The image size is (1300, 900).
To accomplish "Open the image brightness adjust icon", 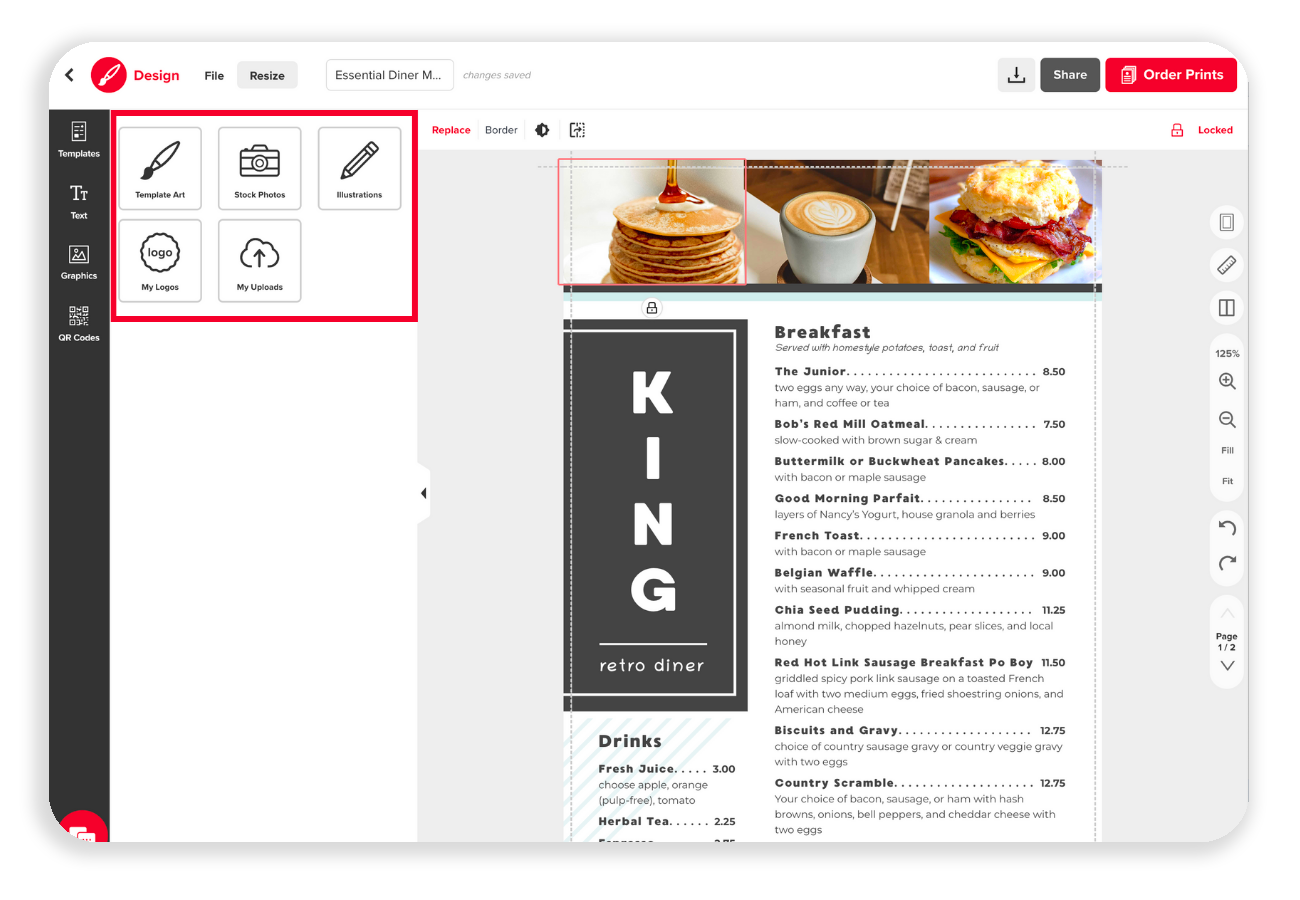I will 542,130.
